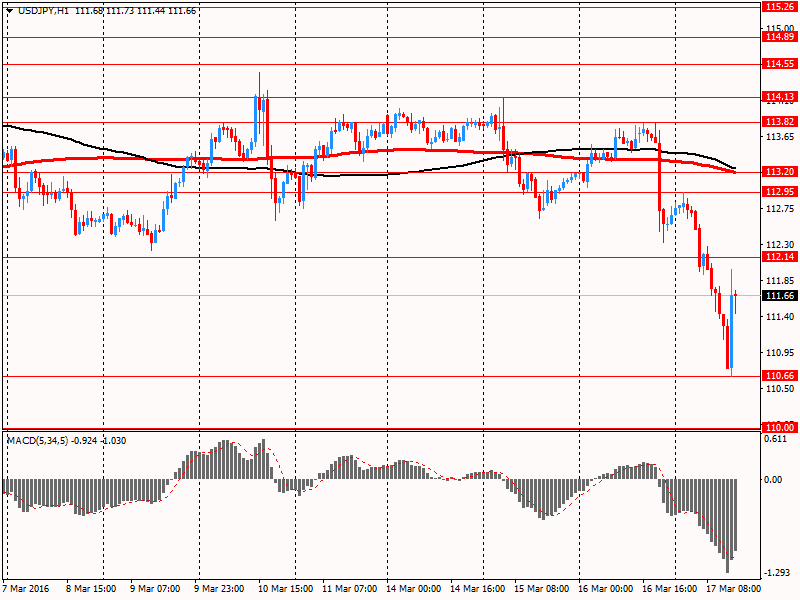The image size is (800, 600).
Task: Click the MACD 0.00 scale value
Action: (x=773, y=480)
